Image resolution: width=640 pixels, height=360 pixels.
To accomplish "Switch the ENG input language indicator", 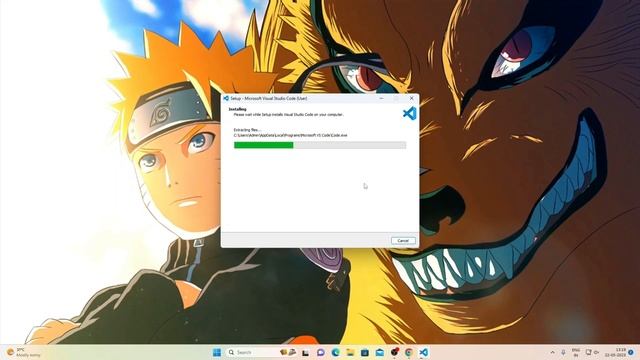I will point(576,352).
